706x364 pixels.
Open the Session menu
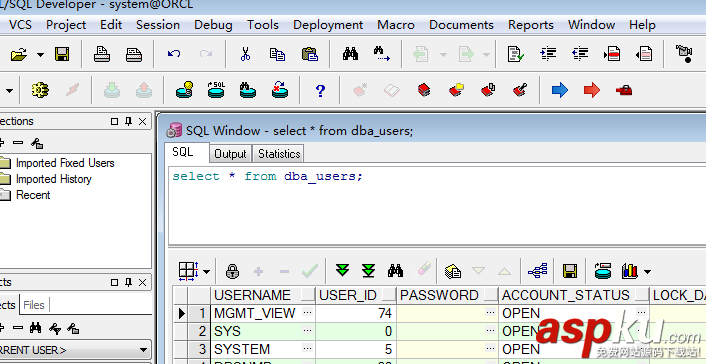158,25
